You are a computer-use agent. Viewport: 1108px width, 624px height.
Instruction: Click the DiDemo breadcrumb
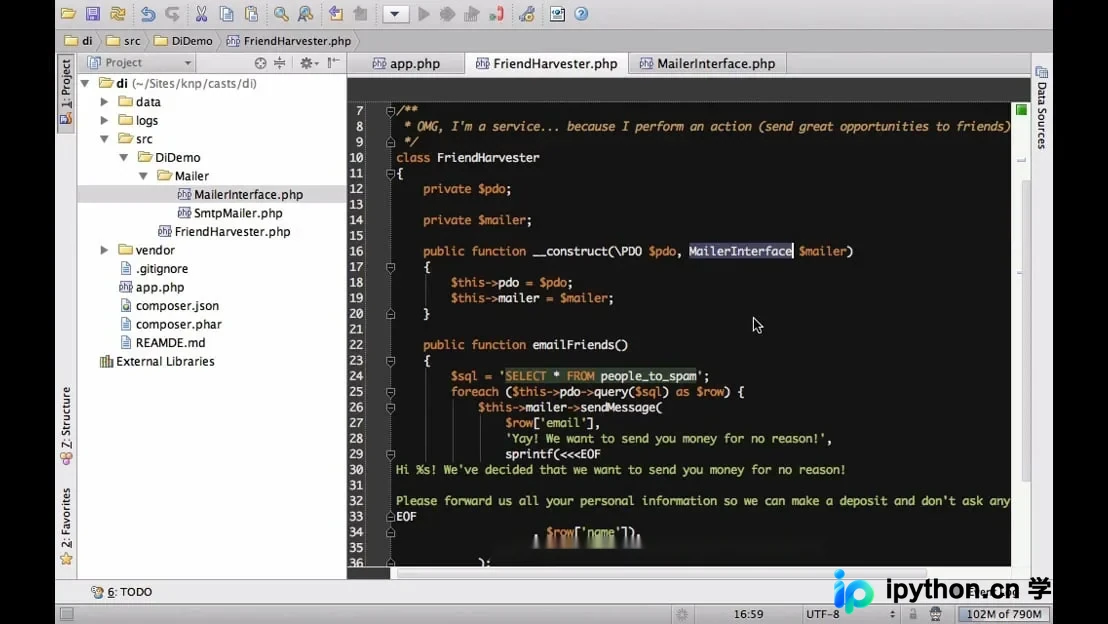(184, 41)
